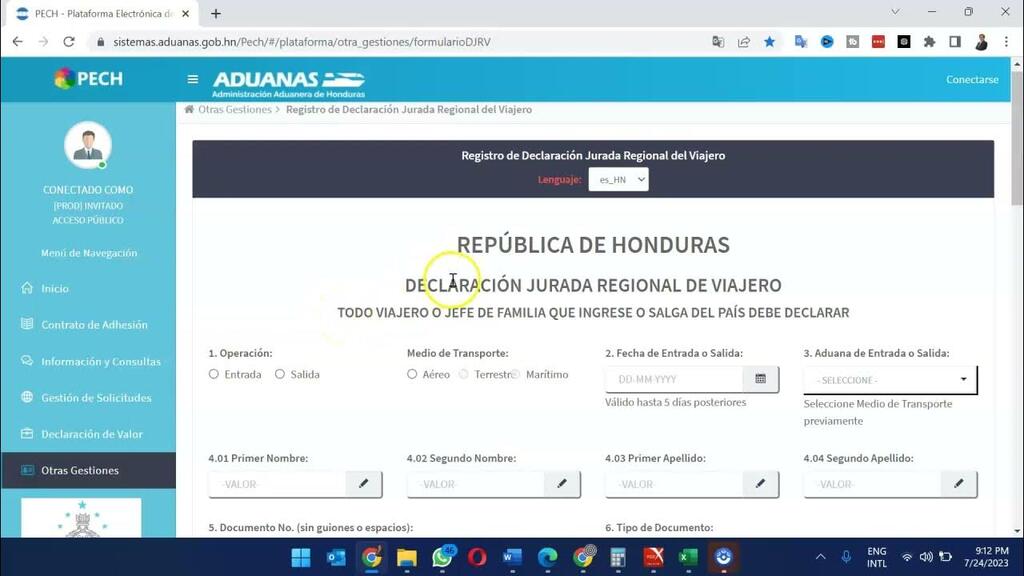
Task: Open Otras Gestiones in sidebar menu
Action: [80, 470]
